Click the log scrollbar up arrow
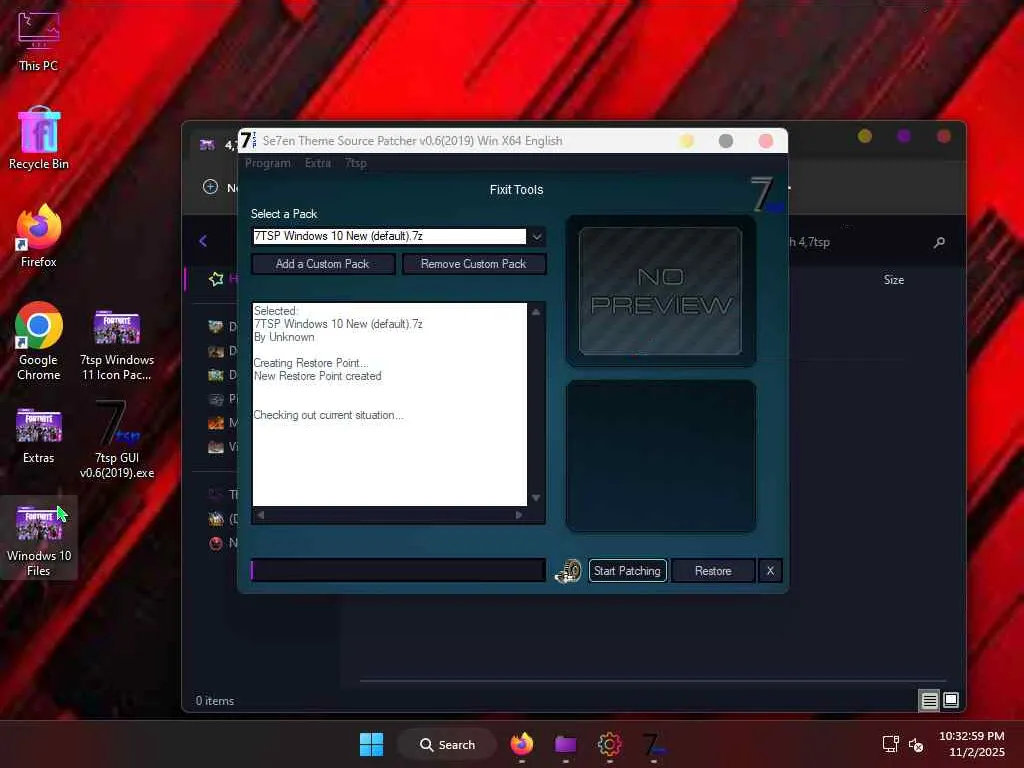Image resolution: width=1024 pixels, height=768 pixels. [536, 312]
